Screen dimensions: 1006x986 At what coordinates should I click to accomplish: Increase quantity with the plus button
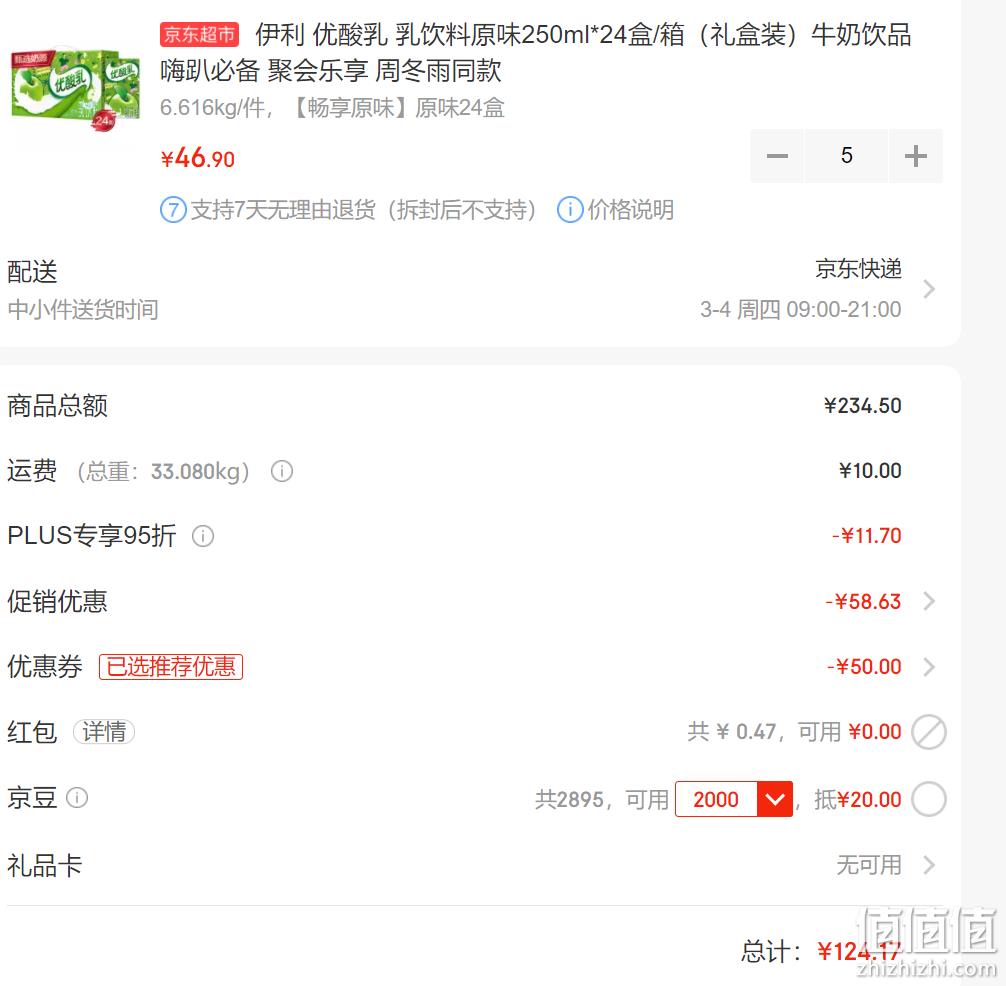916,156
